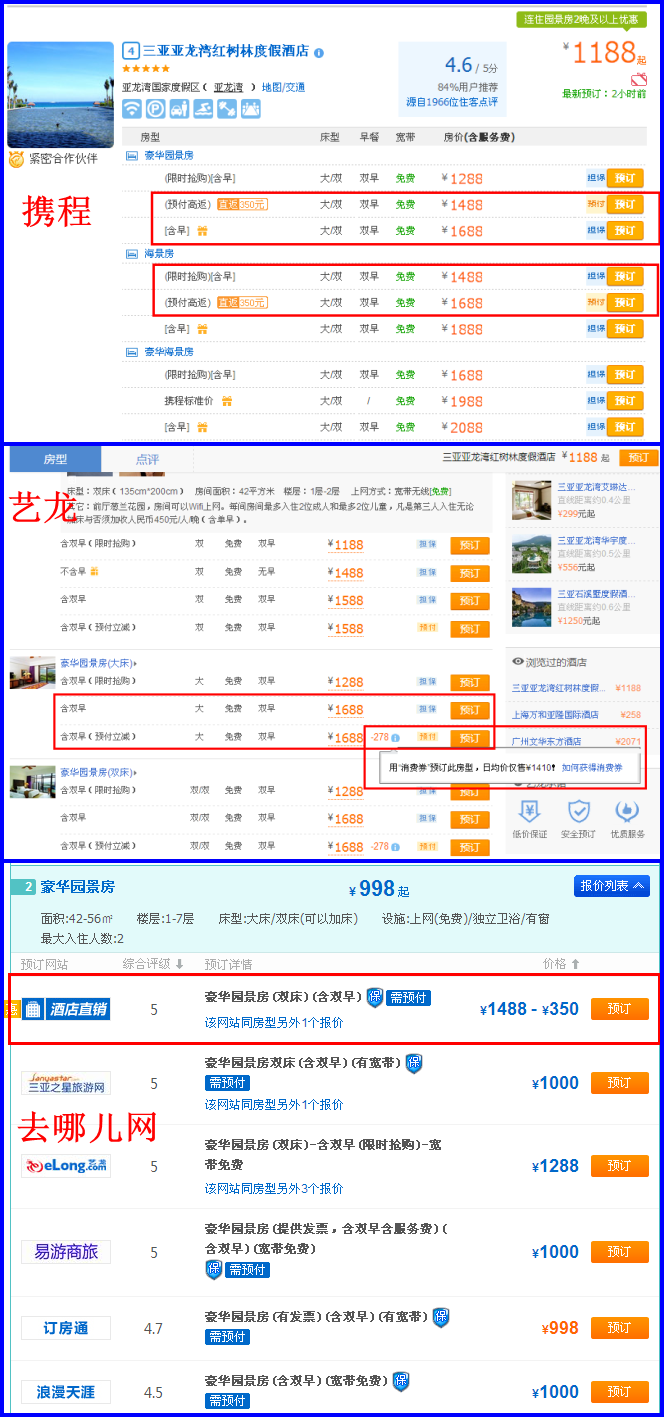
Task: Book the eLong ¥1288 offer on Qunar
Action: (620, 1166)
